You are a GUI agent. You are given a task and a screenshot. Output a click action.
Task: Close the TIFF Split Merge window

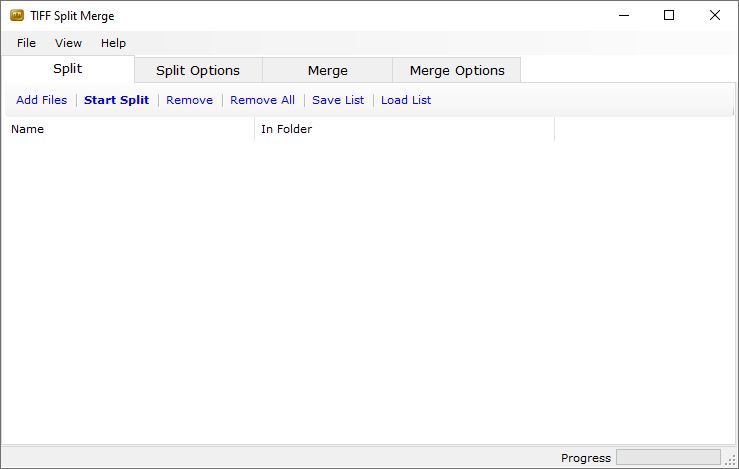pos(714,16)
